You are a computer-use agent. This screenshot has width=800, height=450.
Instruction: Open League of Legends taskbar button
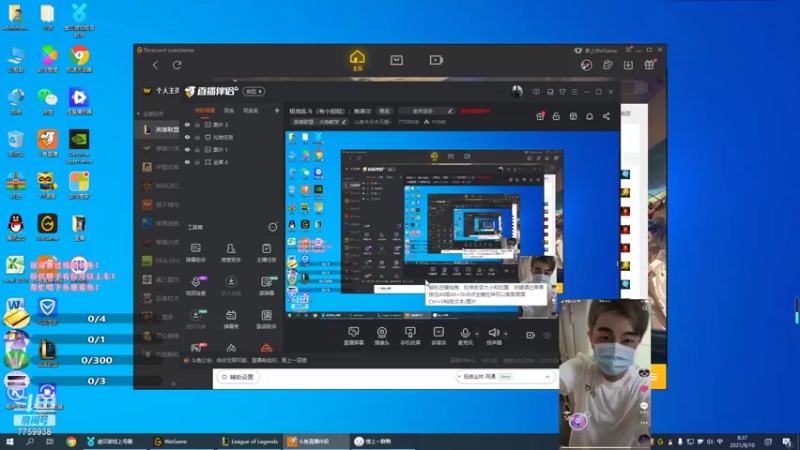[x=249, y=441]
